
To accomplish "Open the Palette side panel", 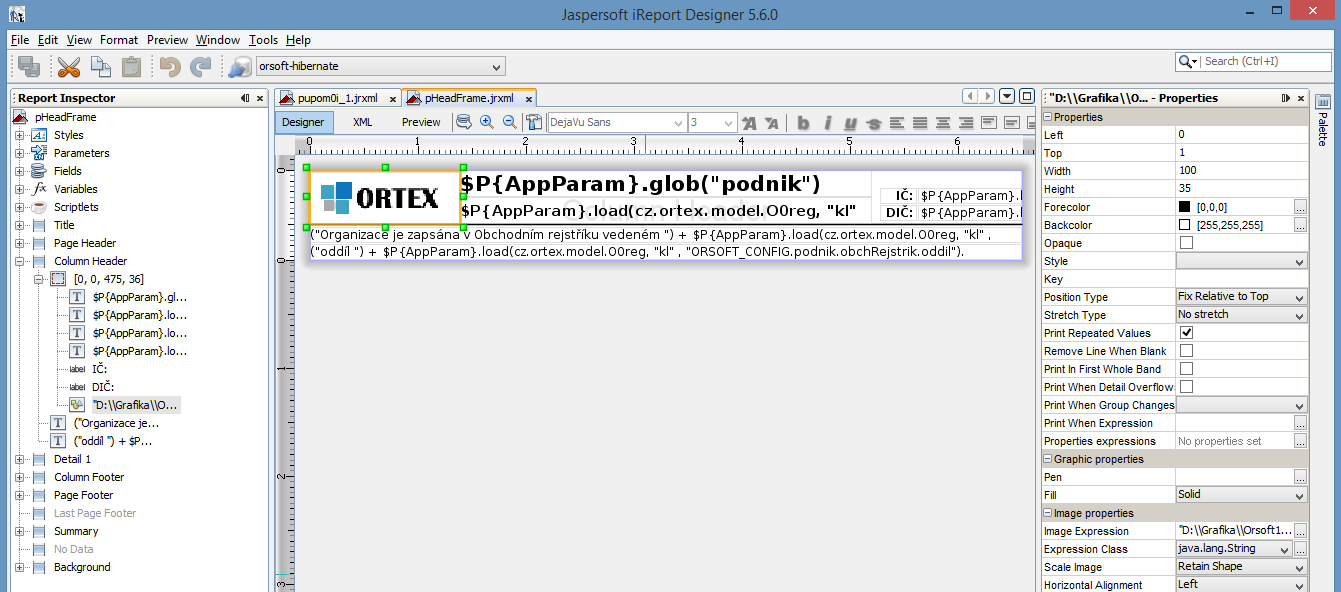I will click(1322, 122).
